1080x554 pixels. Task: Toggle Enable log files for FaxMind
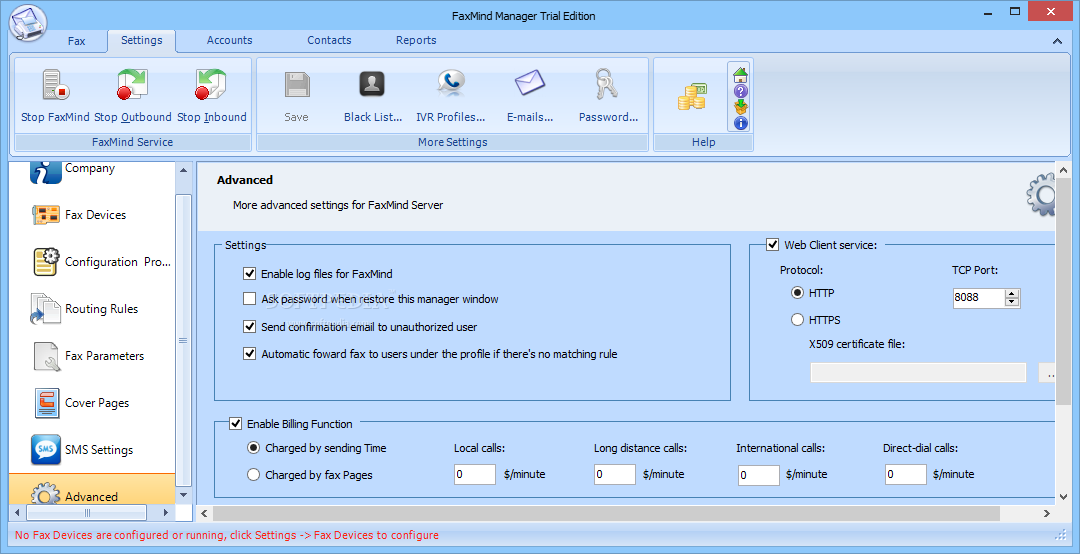(x=249, y=274)
